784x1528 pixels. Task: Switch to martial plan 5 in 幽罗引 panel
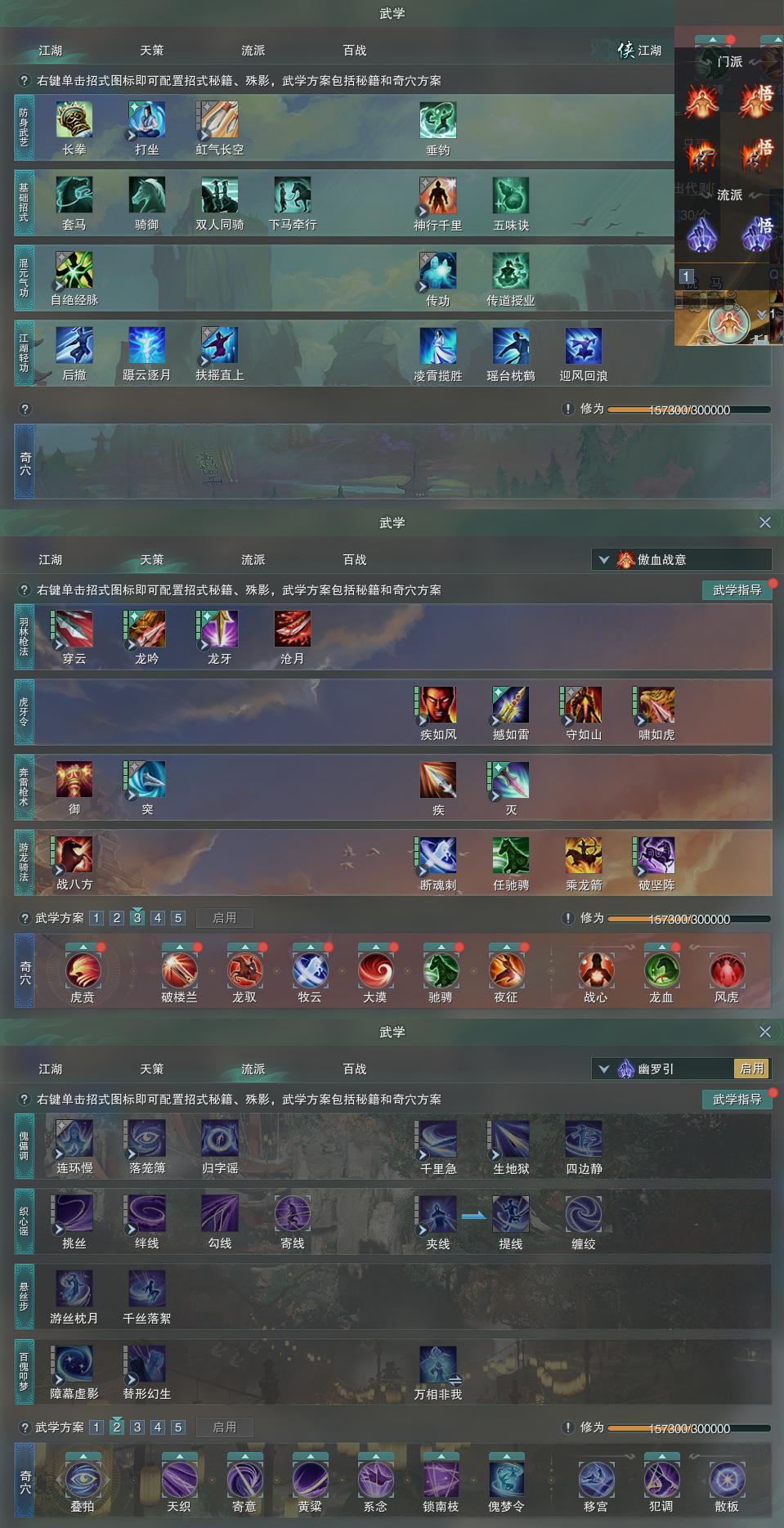[178, 1427]
